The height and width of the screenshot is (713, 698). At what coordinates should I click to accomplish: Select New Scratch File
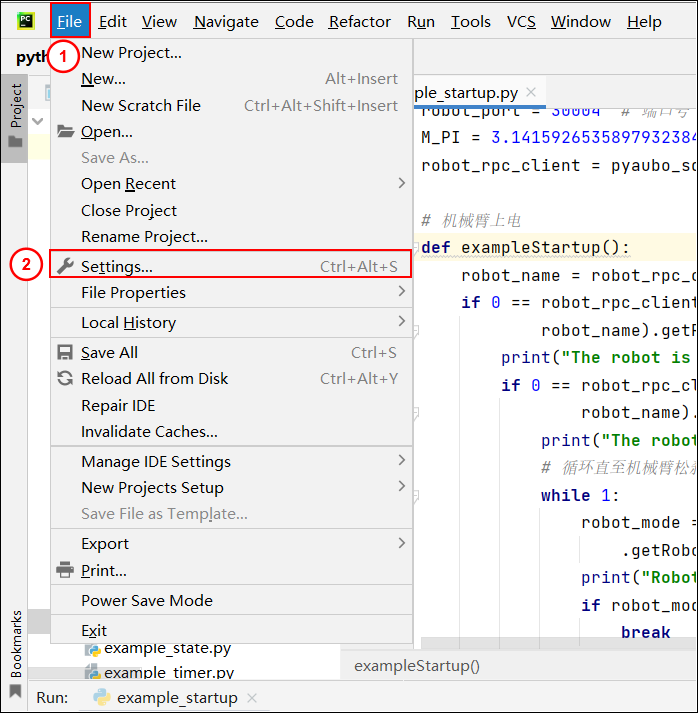point(231,105)
